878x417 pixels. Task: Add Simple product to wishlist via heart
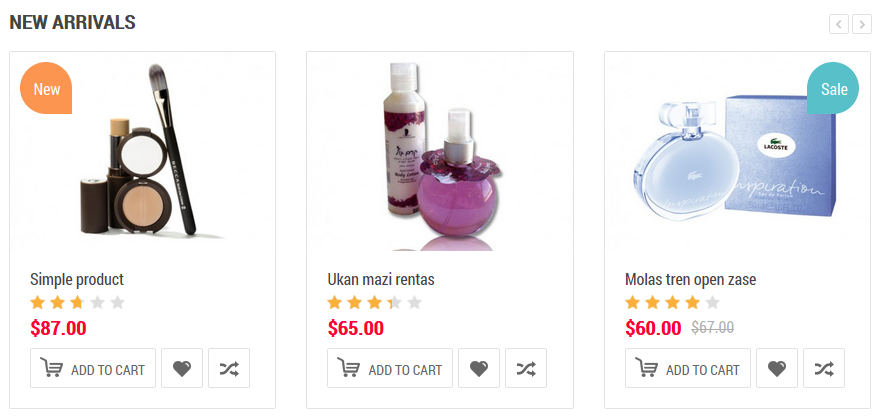coord(181,368)
